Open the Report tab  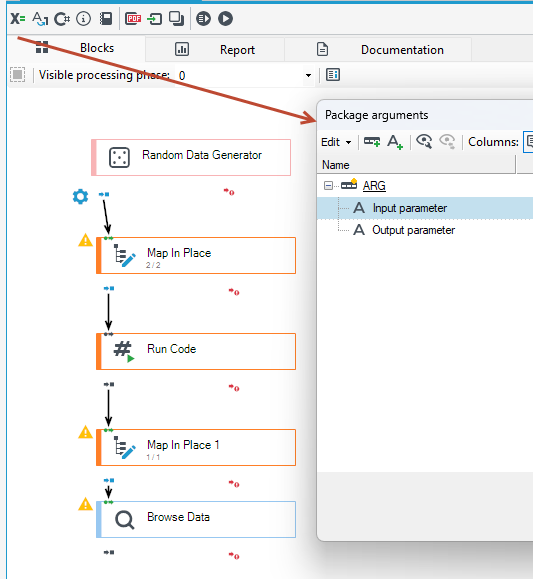pos(215,49)
